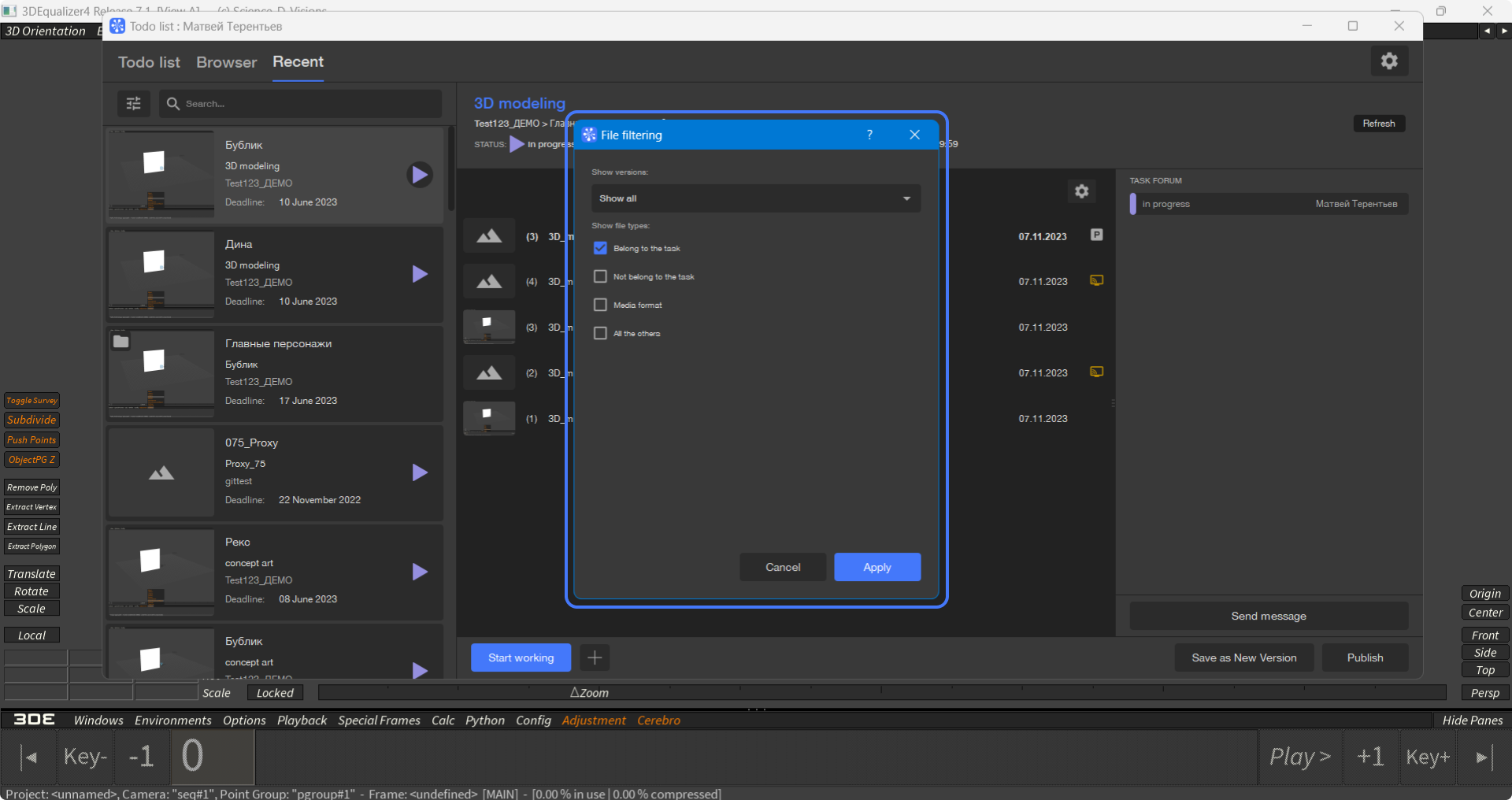The height and width of the screenshot is (800, 1512).
Task: Check Not belong to the task
Action: tap(600, 276)
